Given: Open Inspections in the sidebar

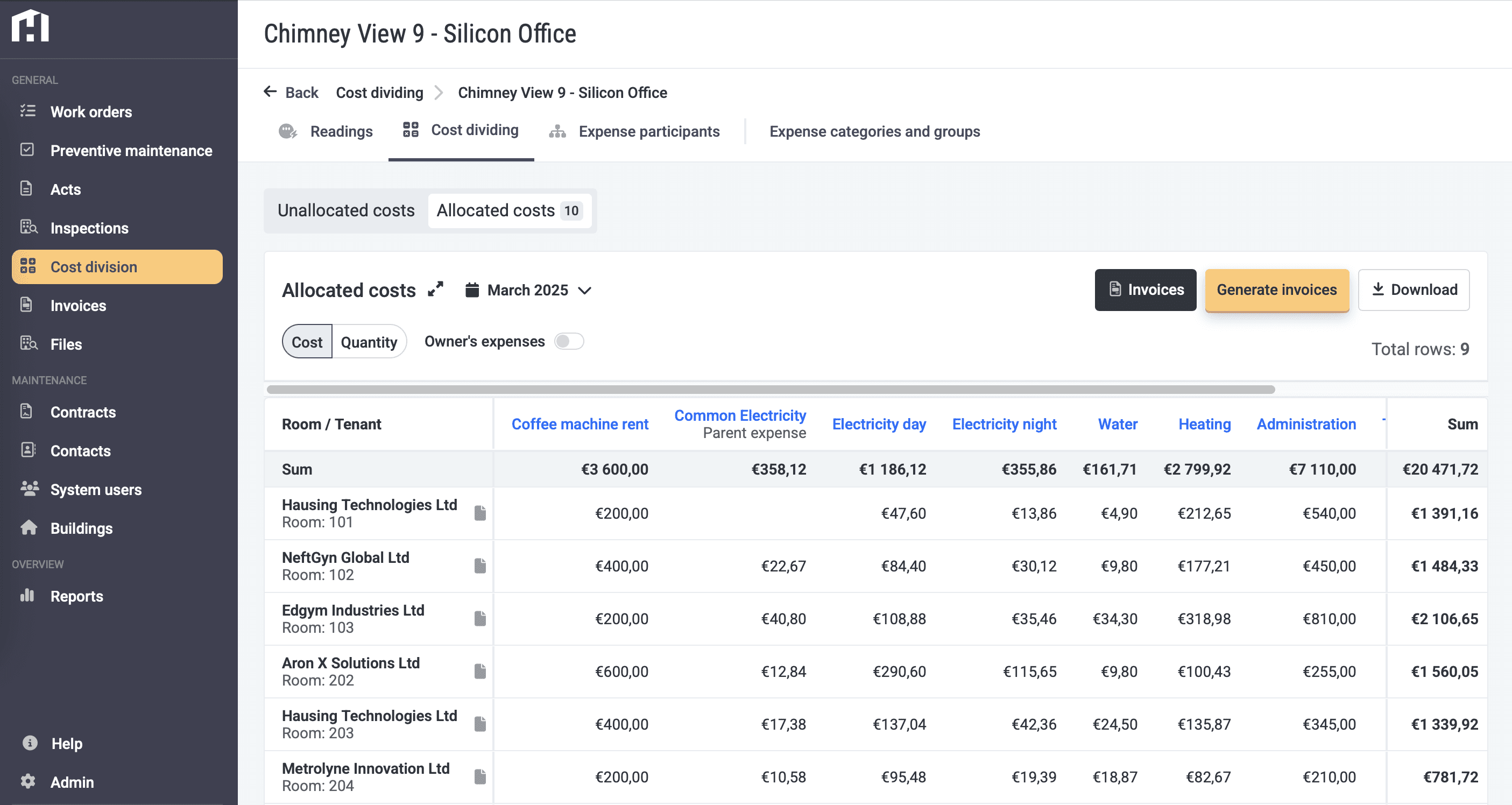Looking at the screenshot, I should pos(89,228).
